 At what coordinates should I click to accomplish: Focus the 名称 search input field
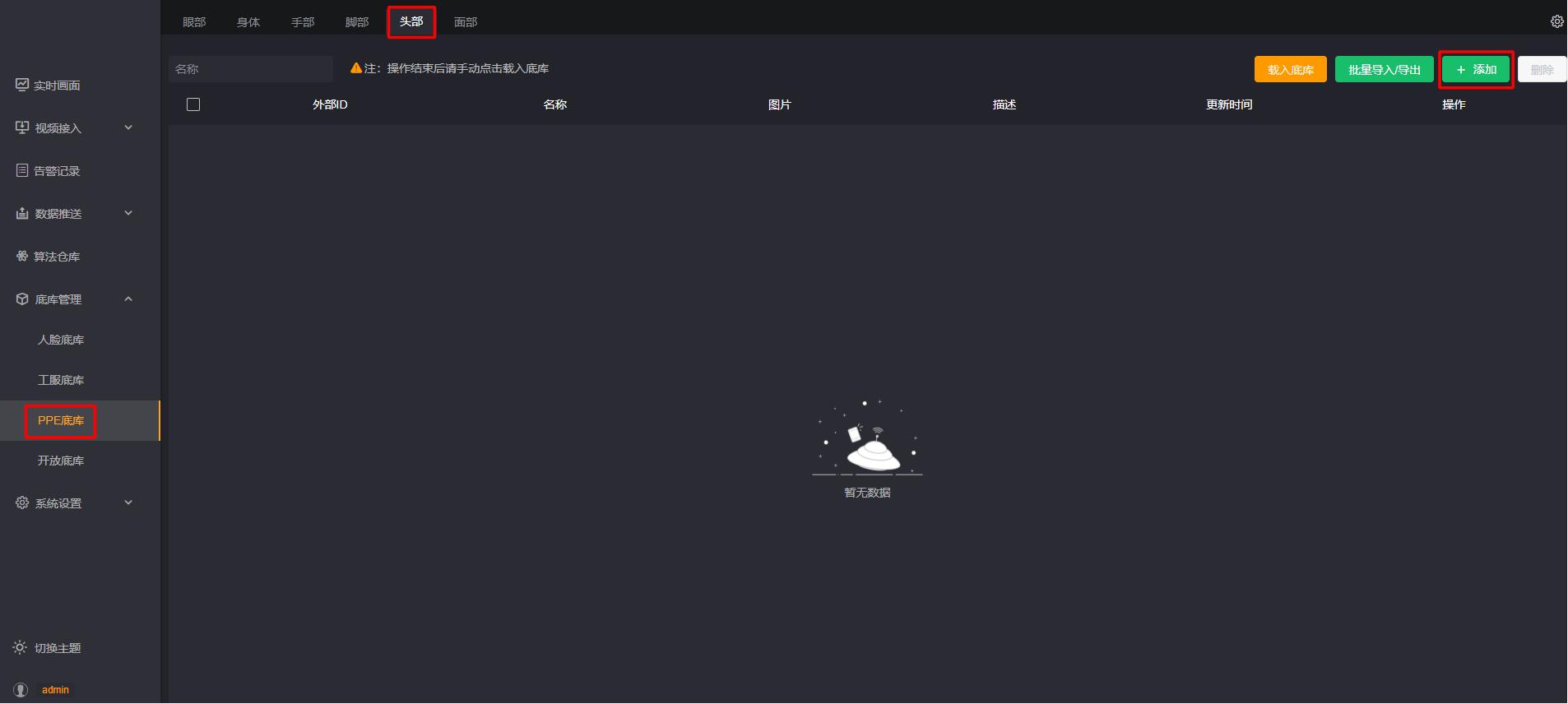(251, 69)
